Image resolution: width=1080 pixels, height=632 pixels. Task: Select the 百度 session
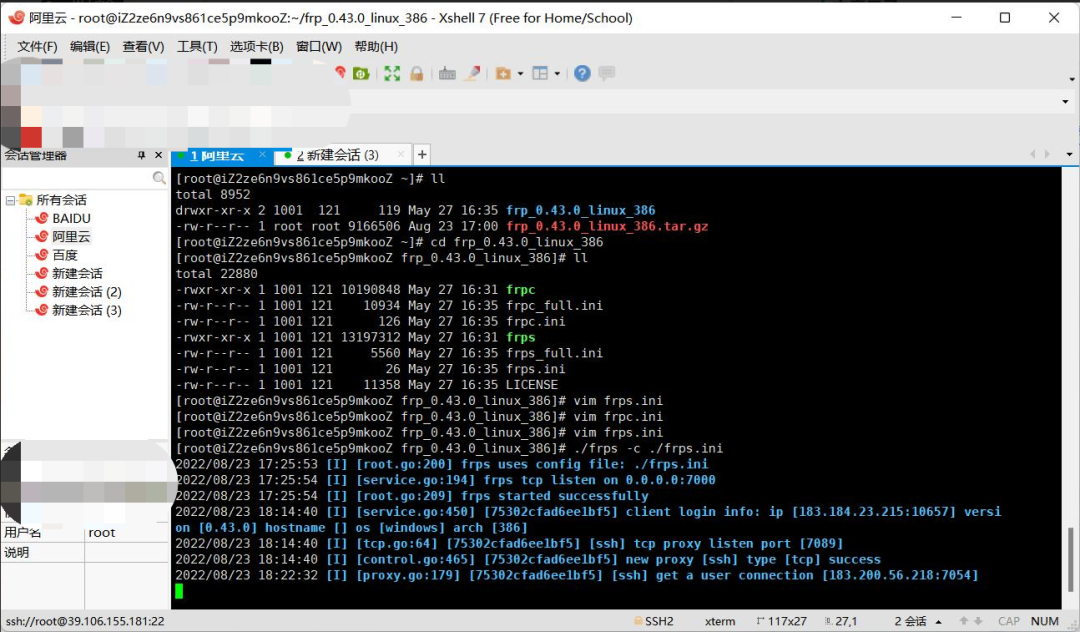pyautogui.click(x=65, y=255)
